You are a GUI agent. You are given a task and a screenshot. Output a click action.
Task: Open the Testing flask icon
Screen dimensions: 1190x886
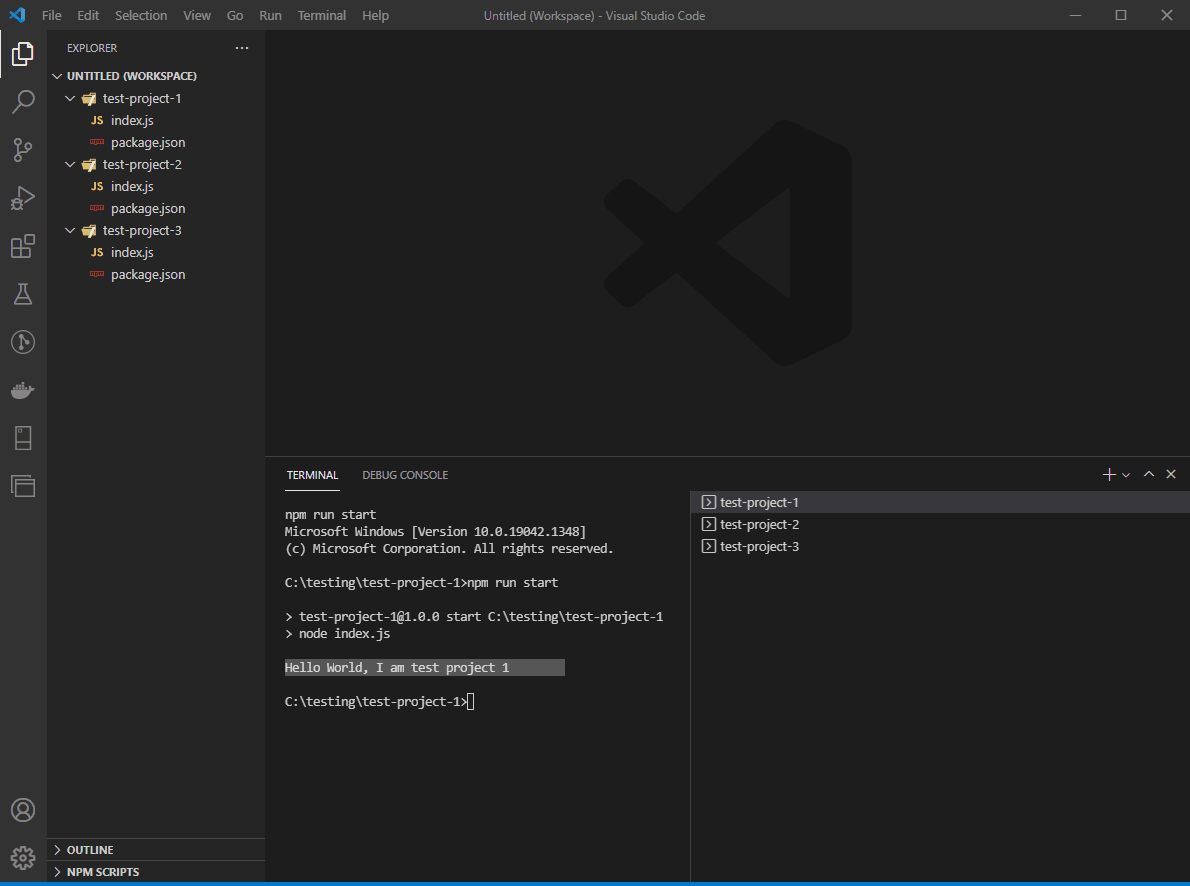pos(23,294)
